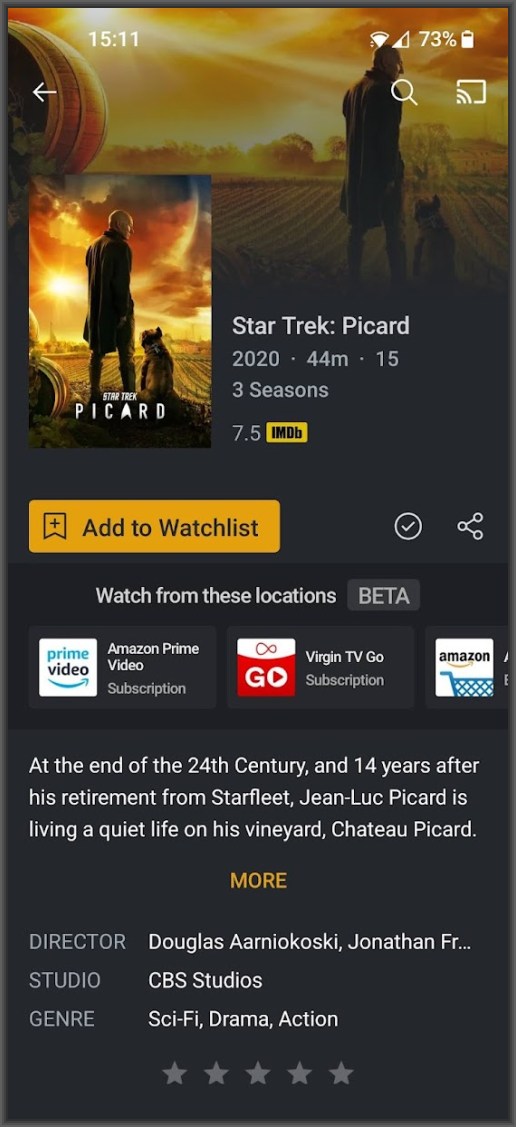Open the Amazon store cart tile
Viewport: 516px width, 1127px height.
(x=464, y=668)
